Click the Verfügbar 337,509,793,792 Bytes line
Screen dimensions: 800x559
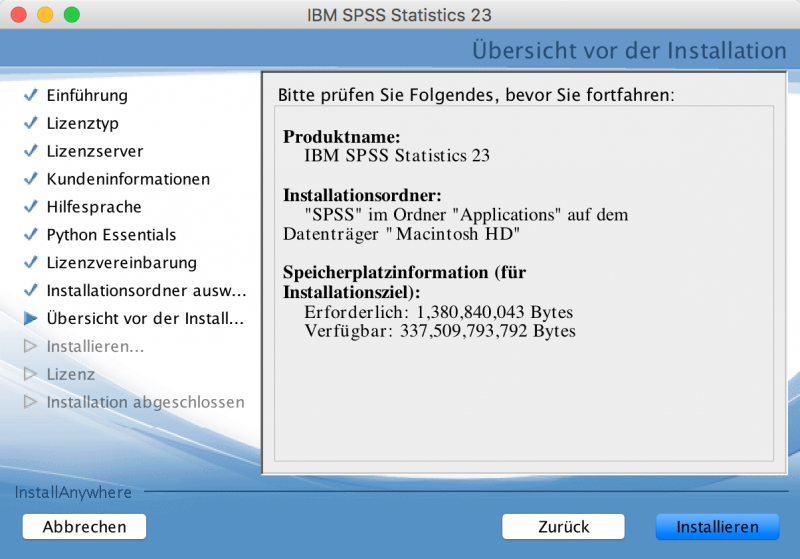(x=440, y=331)
